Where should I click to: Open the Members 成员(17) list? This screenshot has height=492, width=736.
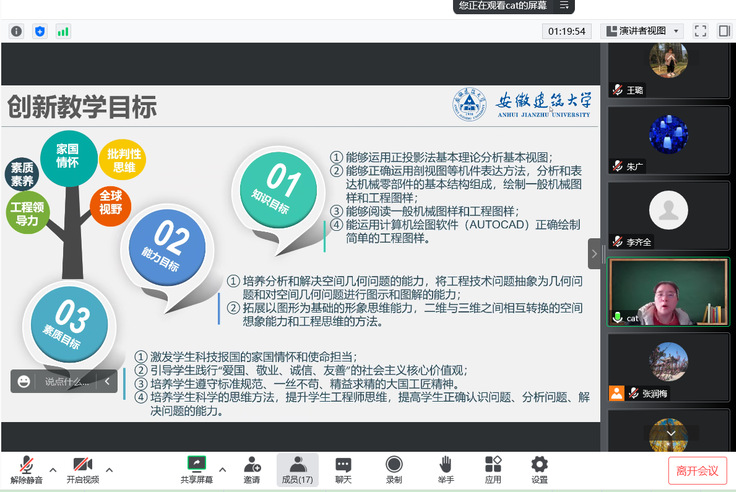pos(297,469)
